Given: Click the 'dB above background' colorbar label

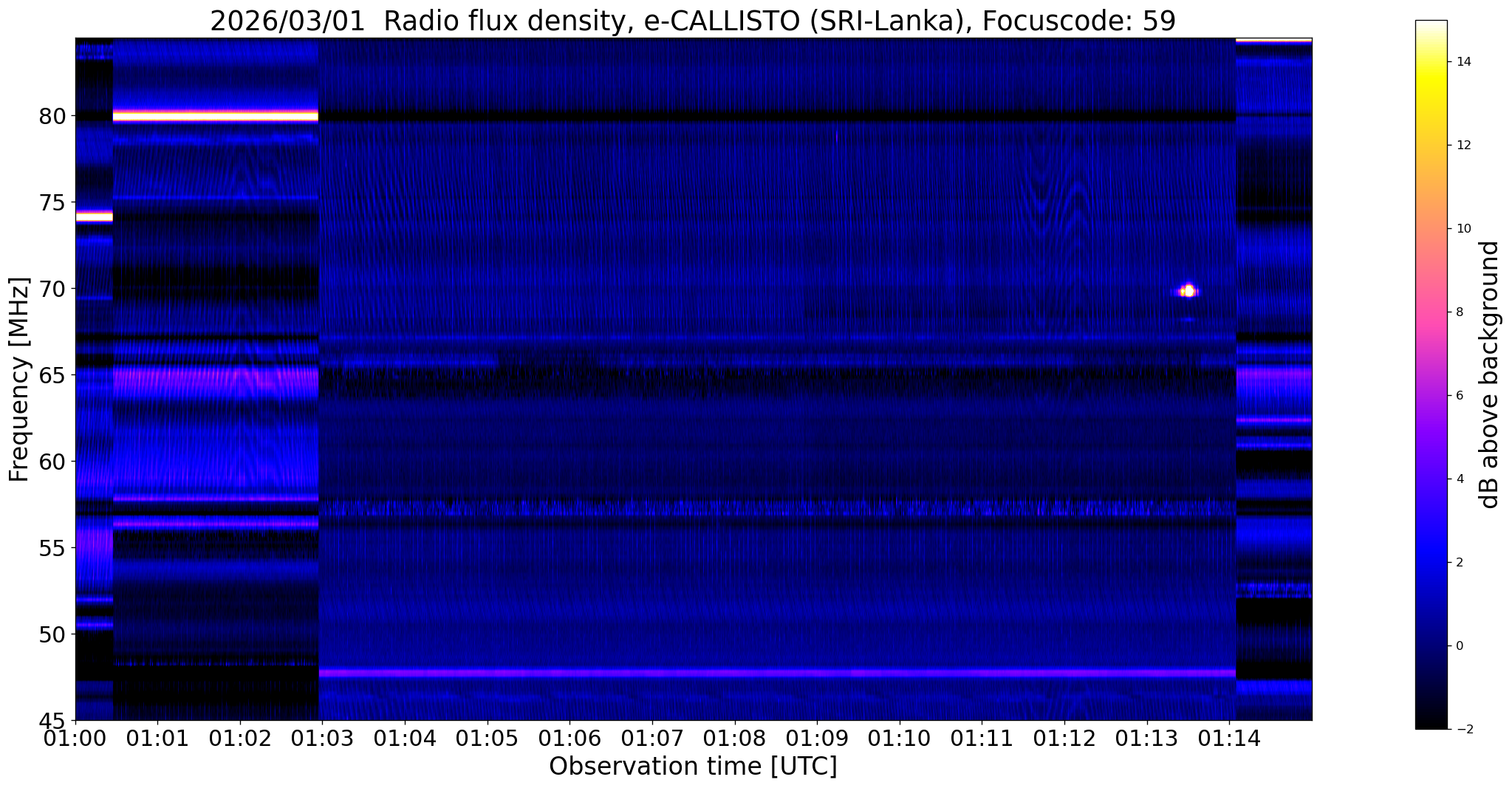Looking at the screenshot, I should tap(1490, 374).
